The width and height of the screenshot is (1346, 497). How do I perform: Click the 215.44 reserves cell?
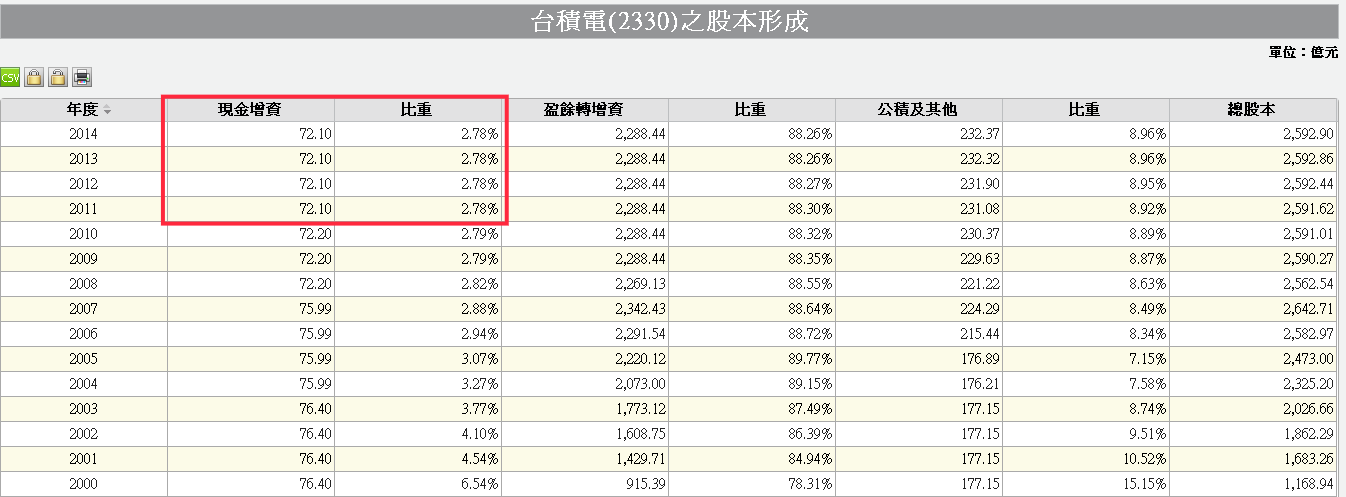(918, 333)
